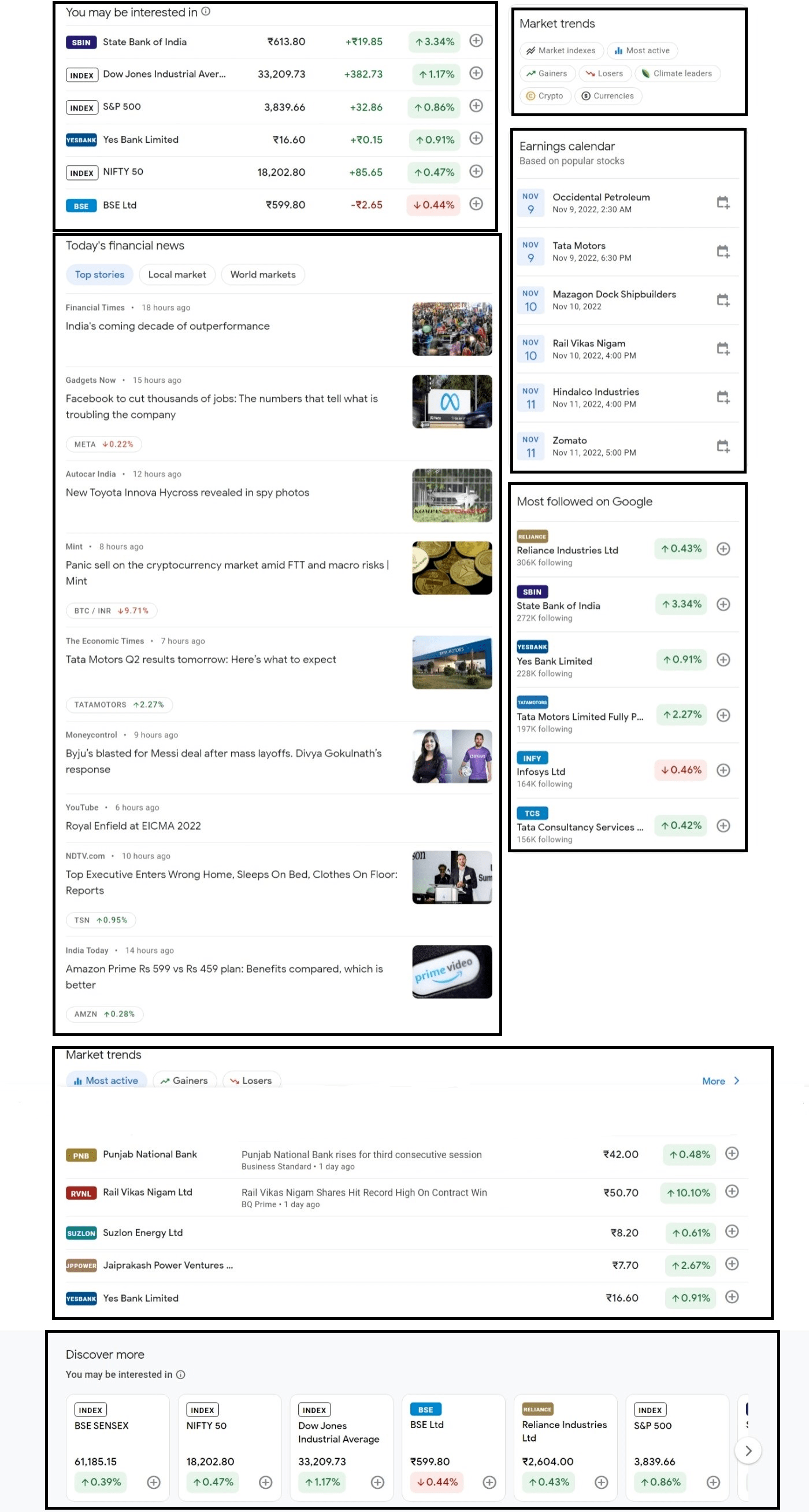Open TATAMOTORS ticker chip
809x1512 pixels.
119,705
